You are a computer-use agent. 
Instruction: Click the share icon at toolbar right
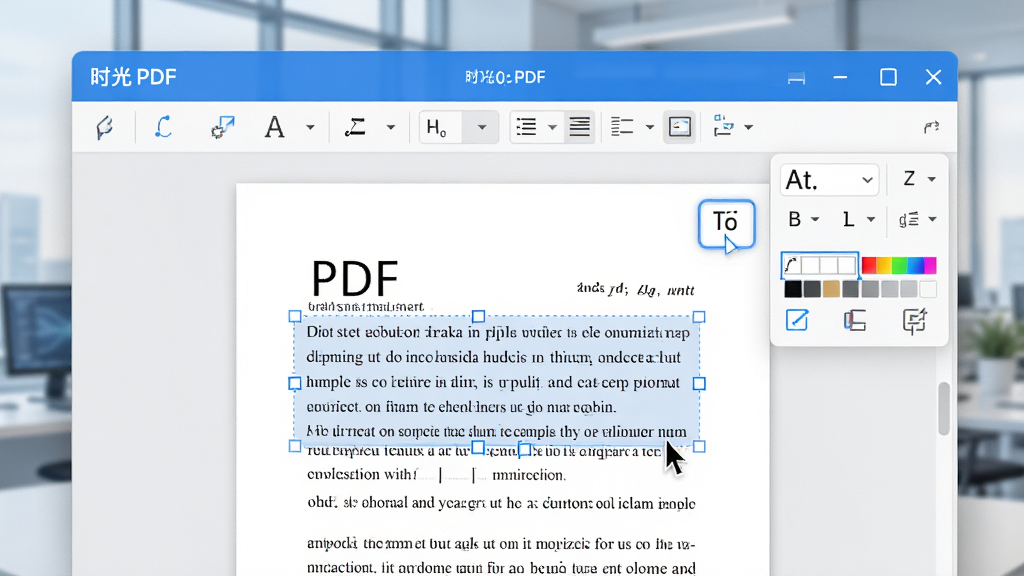click(x=931, y=127)
